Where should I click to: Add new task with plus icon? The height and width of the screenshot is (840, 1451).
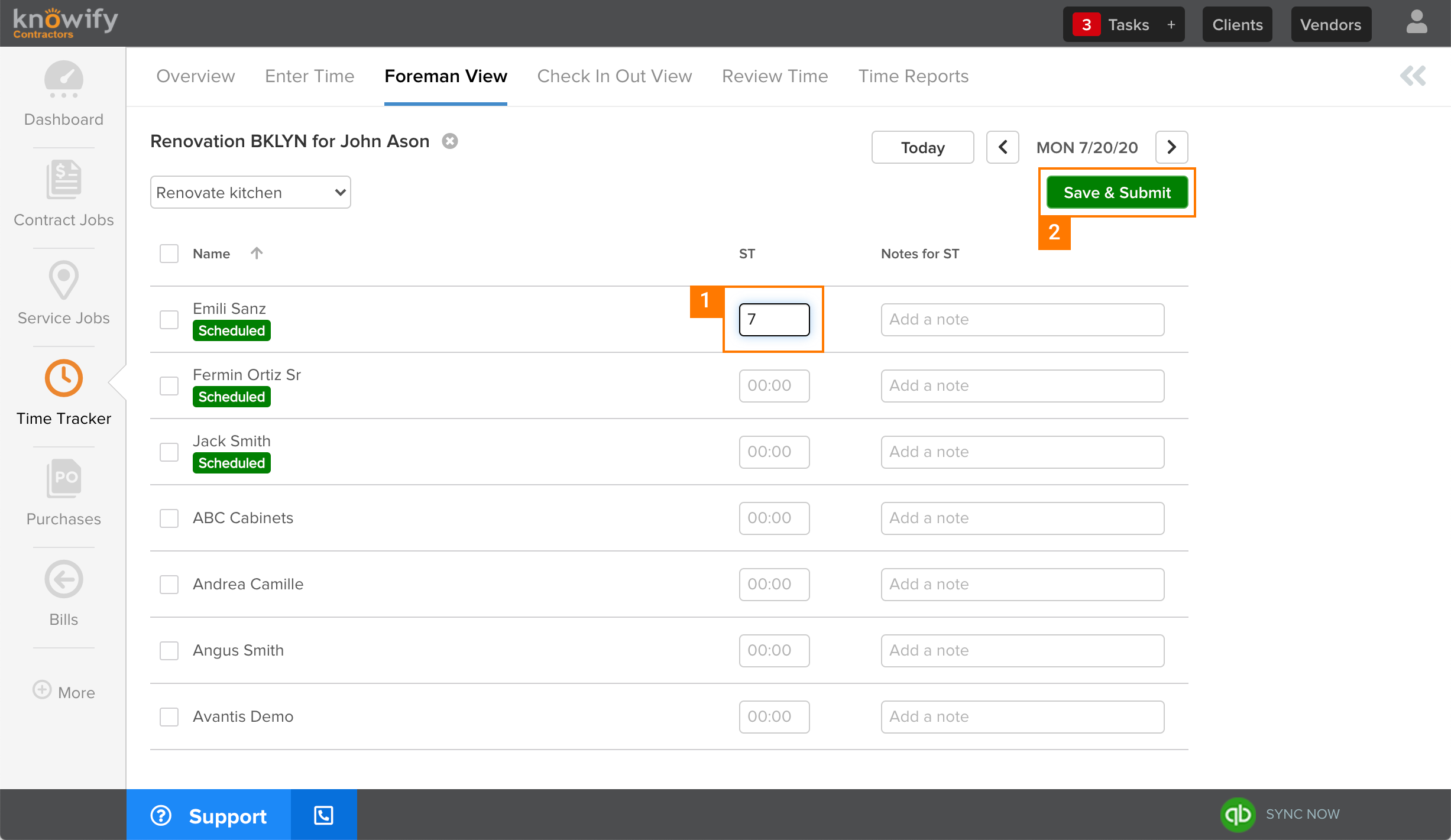tap(1171, 25)
